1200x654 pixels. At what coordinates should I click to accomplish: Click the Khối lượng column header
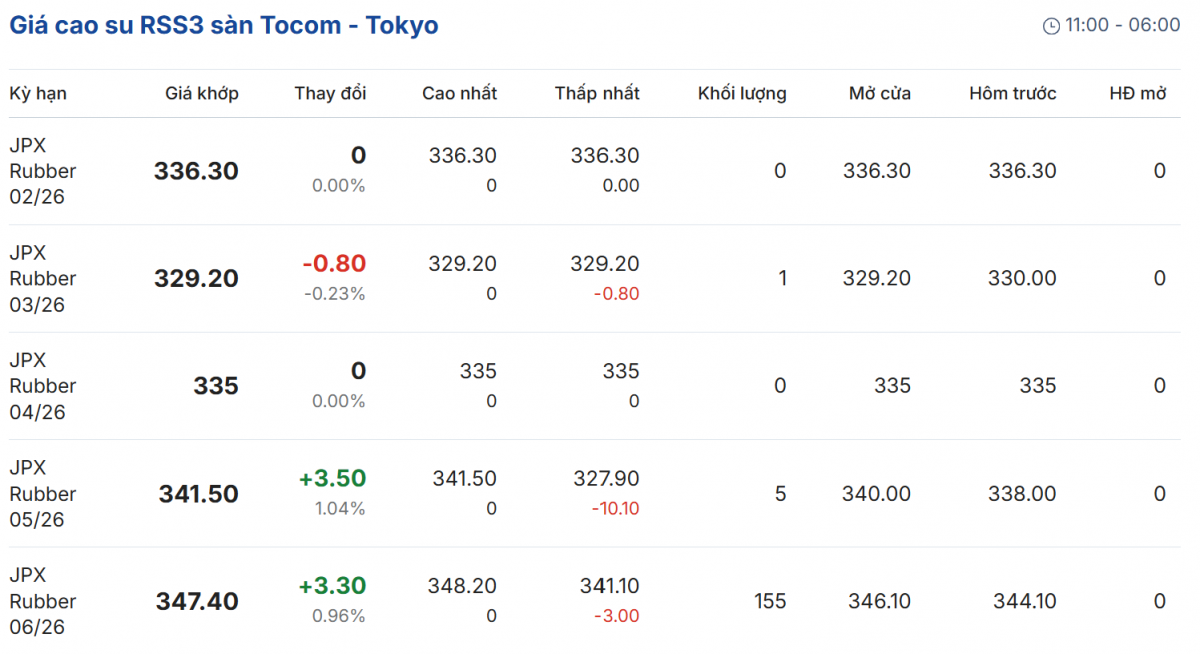pos(742,93)
